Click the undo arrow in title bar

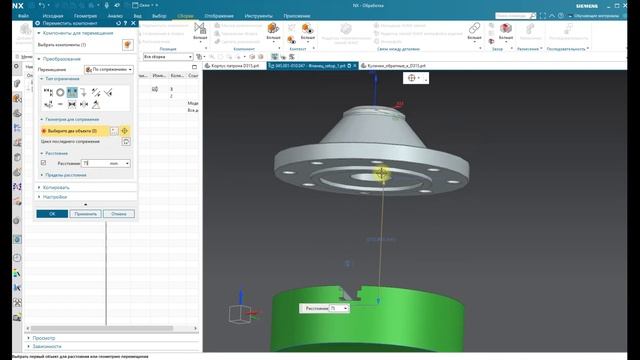tap(42, 5)
